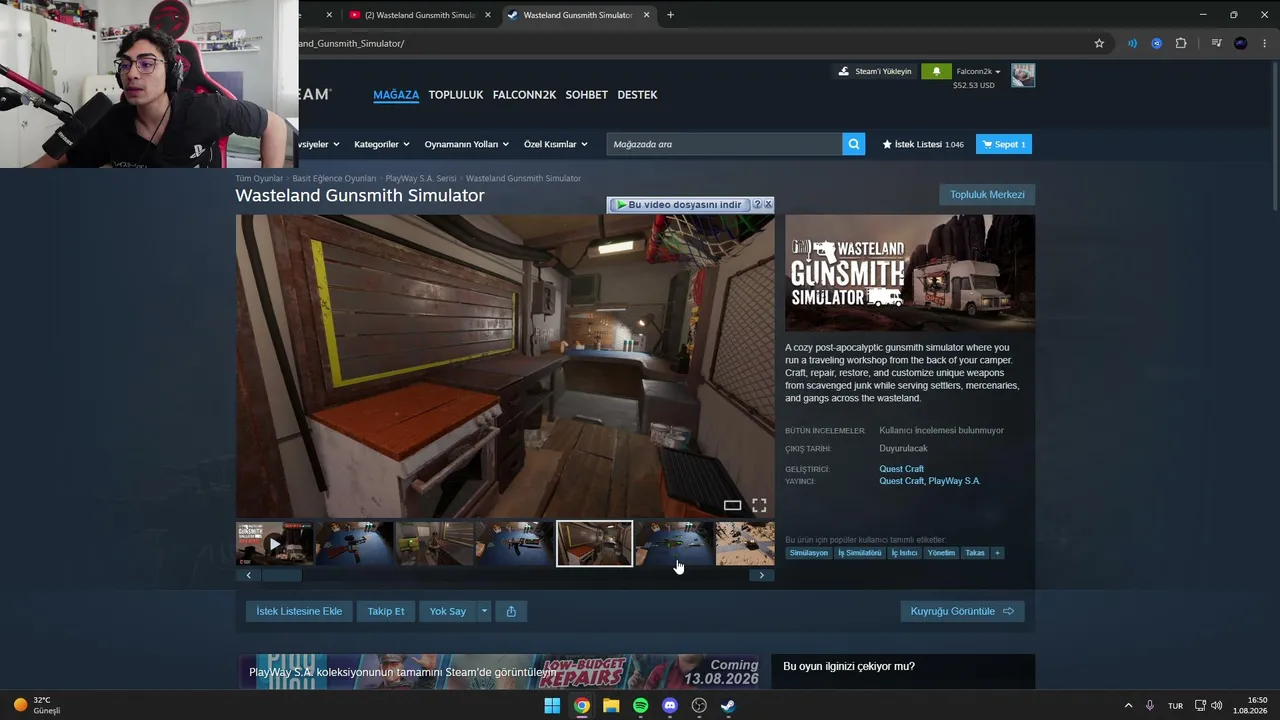
Task: Switch to the YouTube Wasteland Gunsmith tab
Action: 418,15
